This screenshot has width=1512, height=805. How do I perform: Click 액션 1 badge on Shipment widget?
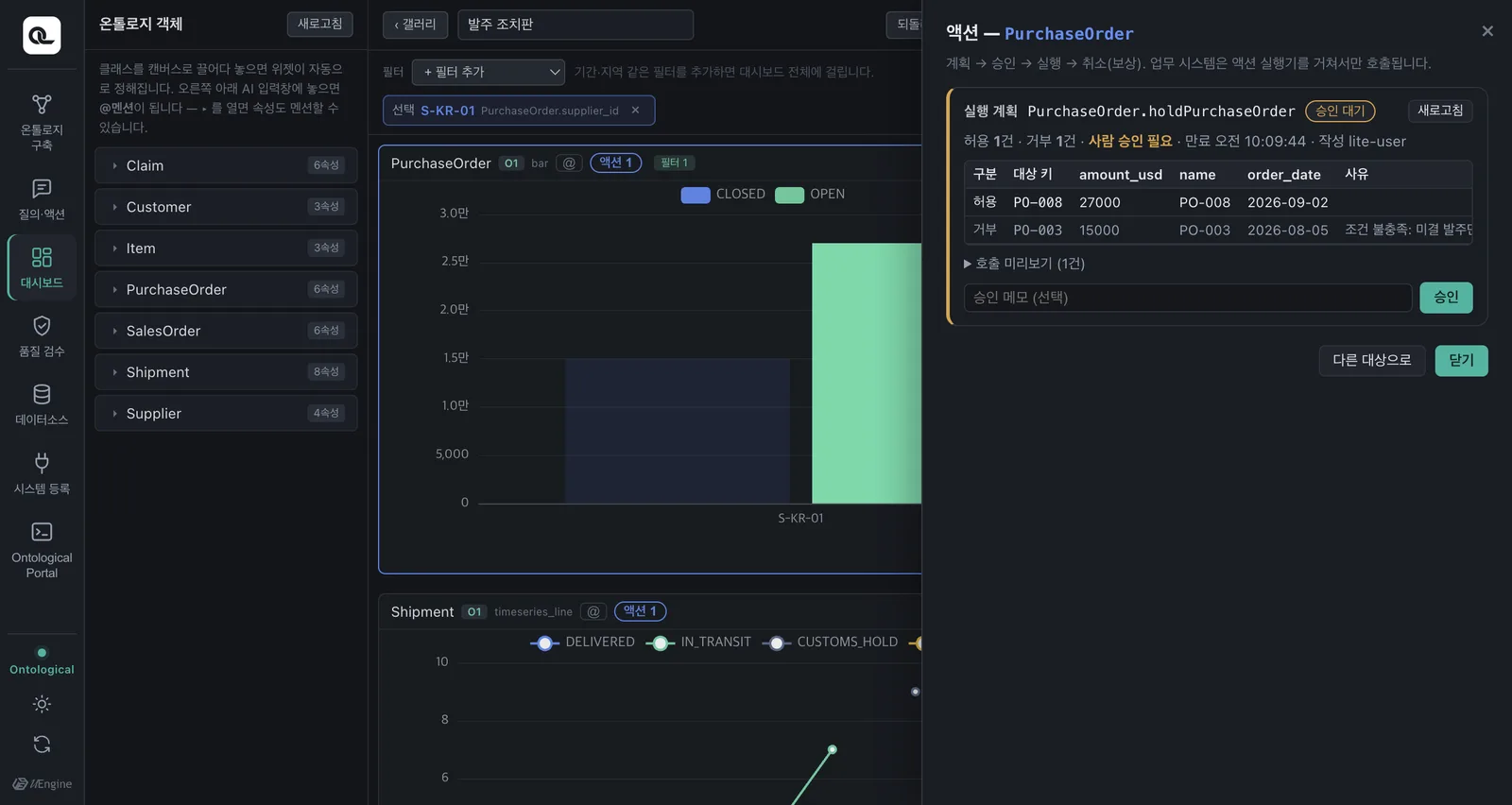641,611
